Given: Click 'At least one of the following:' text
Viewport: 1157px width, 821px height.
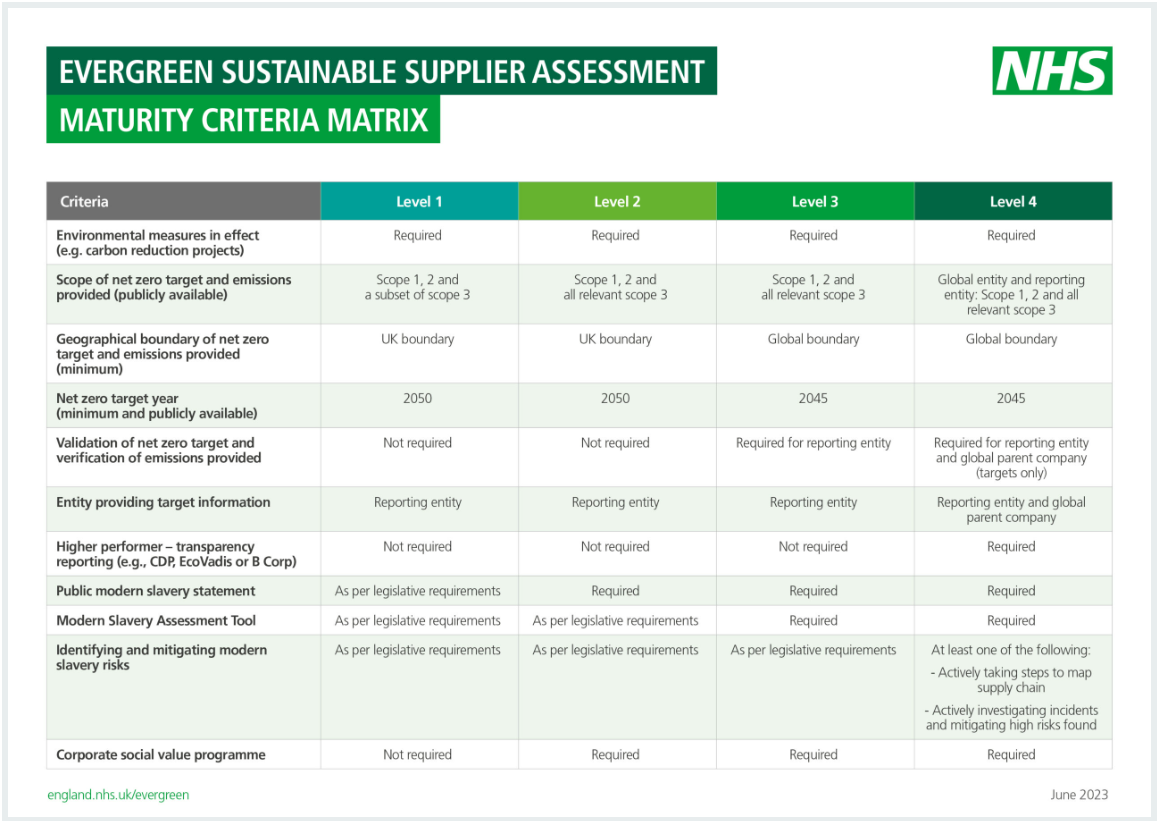Looking at the screenshot, I should [x=1011, y=650].
